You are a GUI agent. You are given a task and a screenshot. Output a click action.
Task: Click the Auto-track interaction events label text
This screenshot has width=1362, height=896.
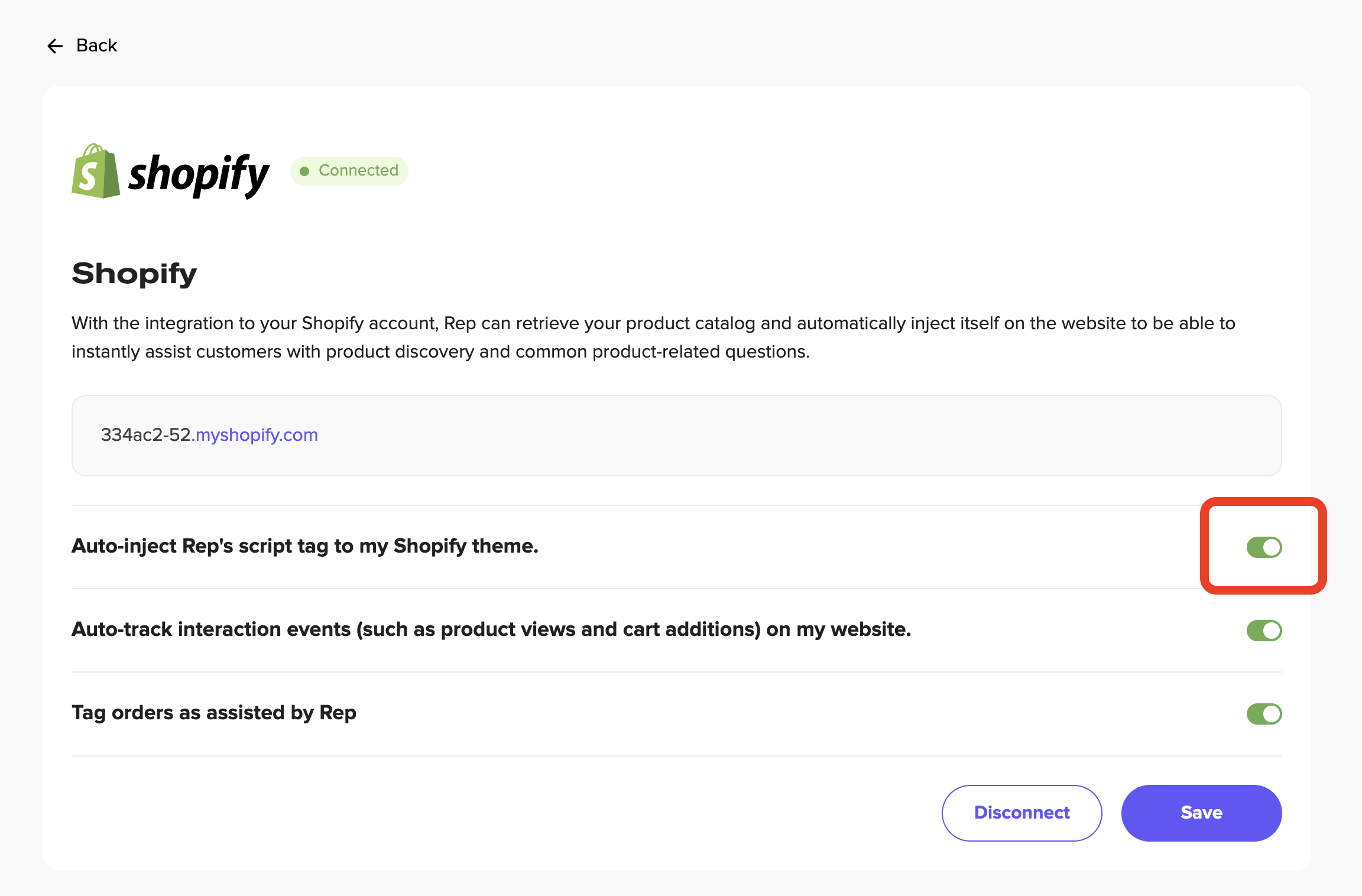(x=491, y=629)
